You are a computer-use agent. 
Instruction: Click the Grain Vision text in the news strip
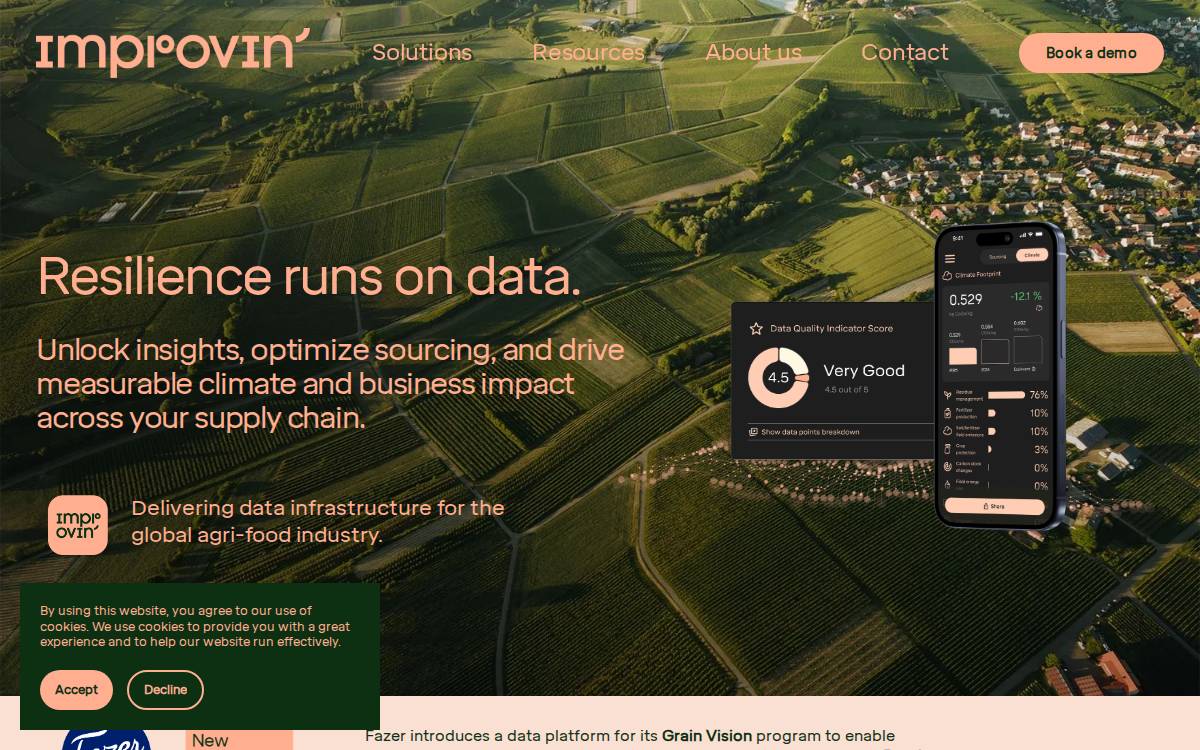coord(707,736)
